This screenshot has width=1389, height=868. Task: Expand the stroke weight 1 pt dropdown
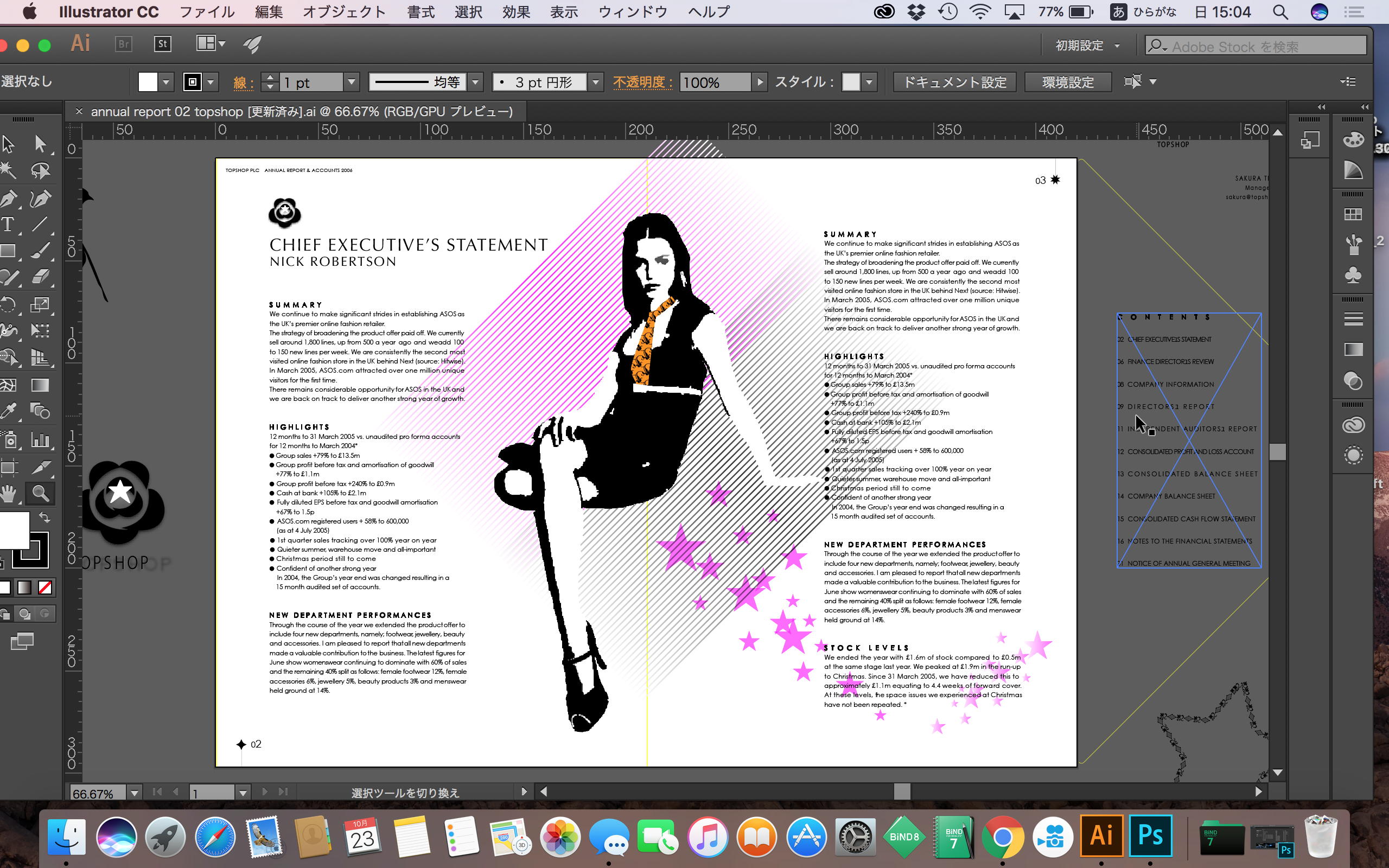351,82
